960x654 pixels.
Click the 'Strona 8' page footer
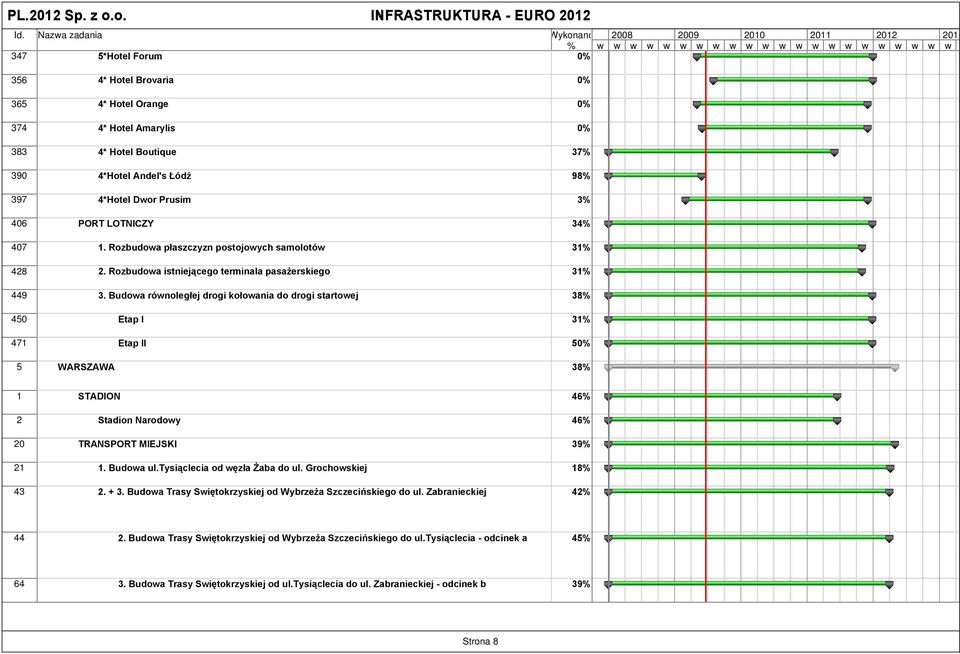point(480,641)
